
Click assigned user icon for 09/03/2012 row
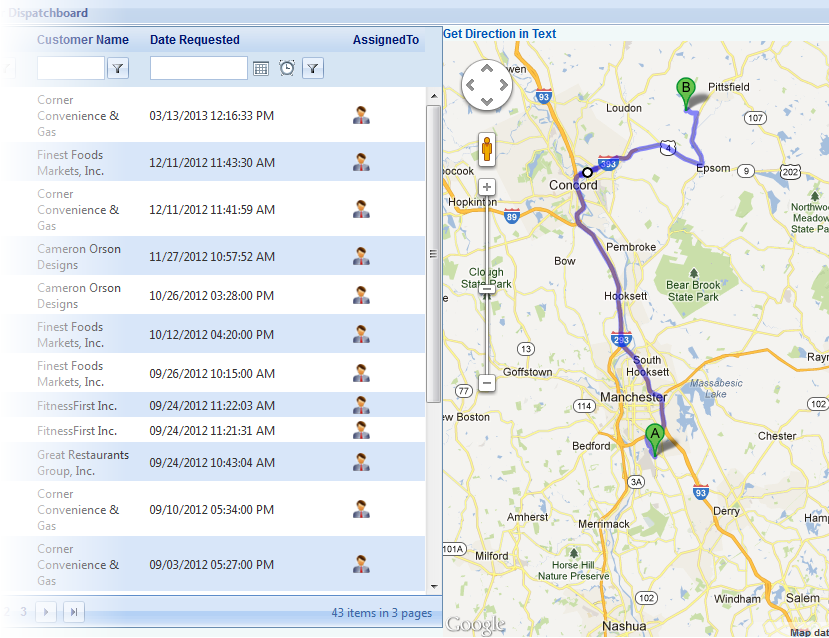[x=361, y=564]
